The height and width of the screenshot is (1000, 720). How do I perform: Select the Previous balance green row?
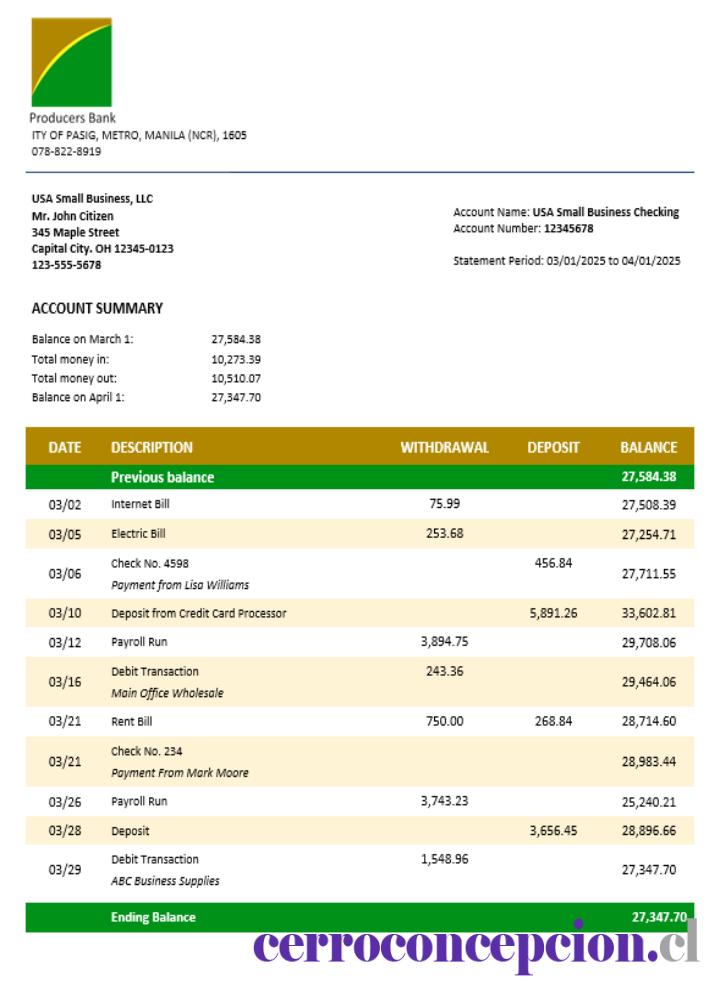point(360,477)
